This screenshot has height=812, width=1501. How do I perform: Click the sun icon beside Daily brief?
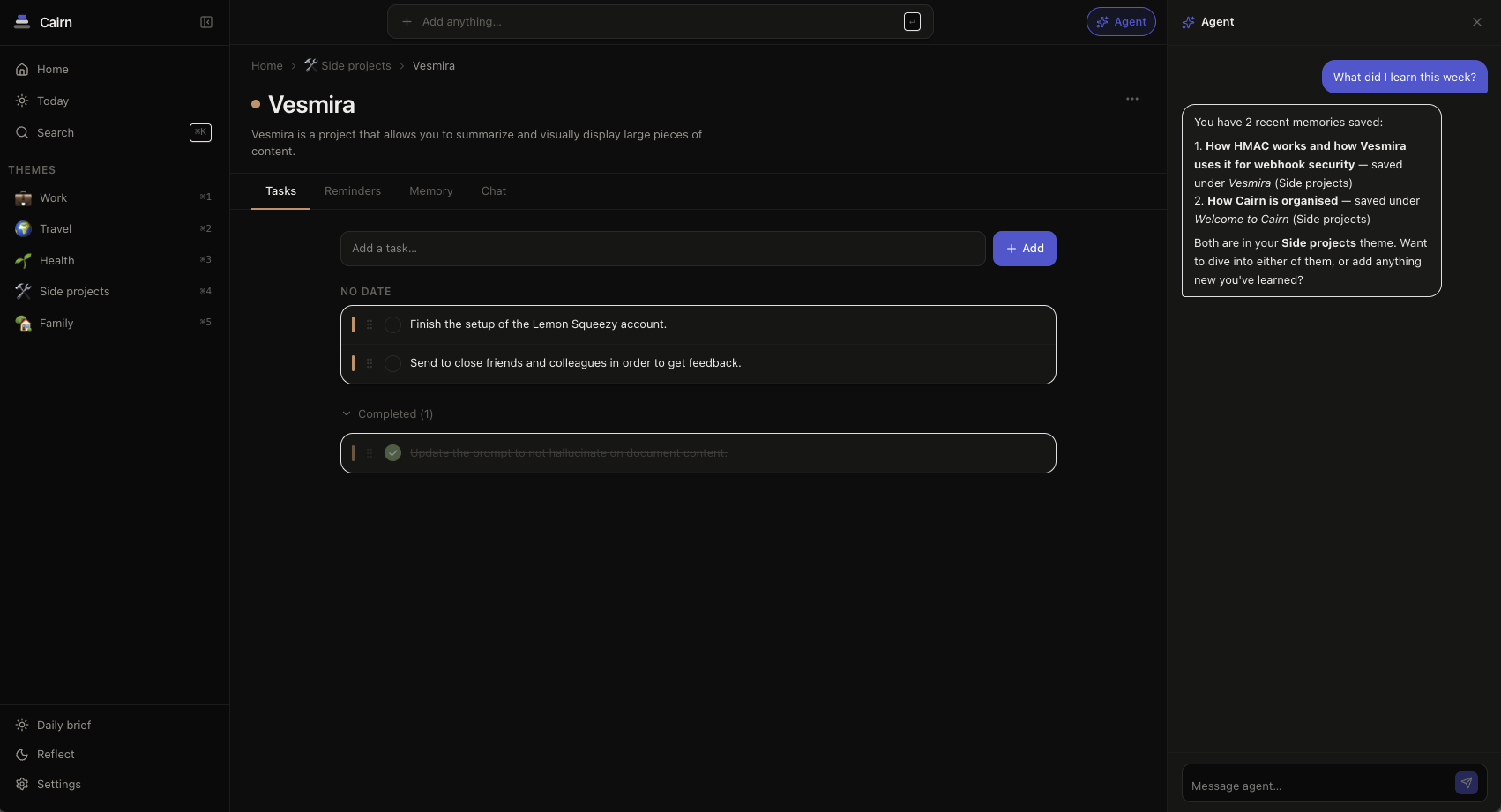pyautogui.click(x=22, y=725)
